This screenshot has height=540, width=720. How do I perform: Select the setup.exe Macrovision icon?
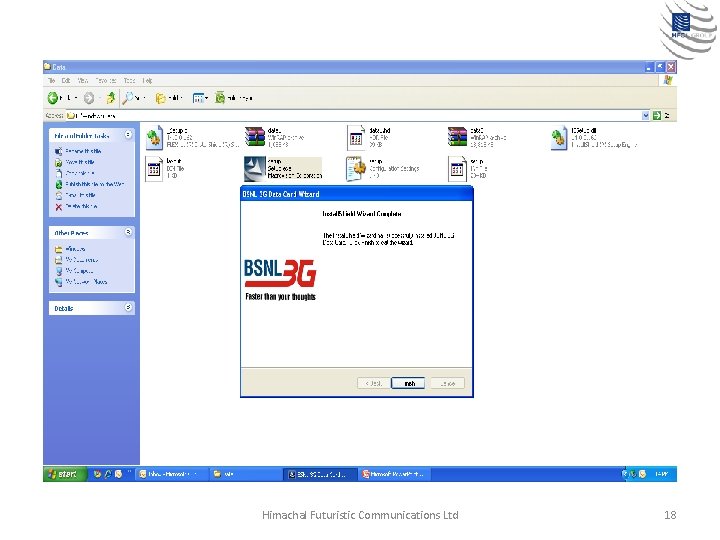[x=255, y=169]
